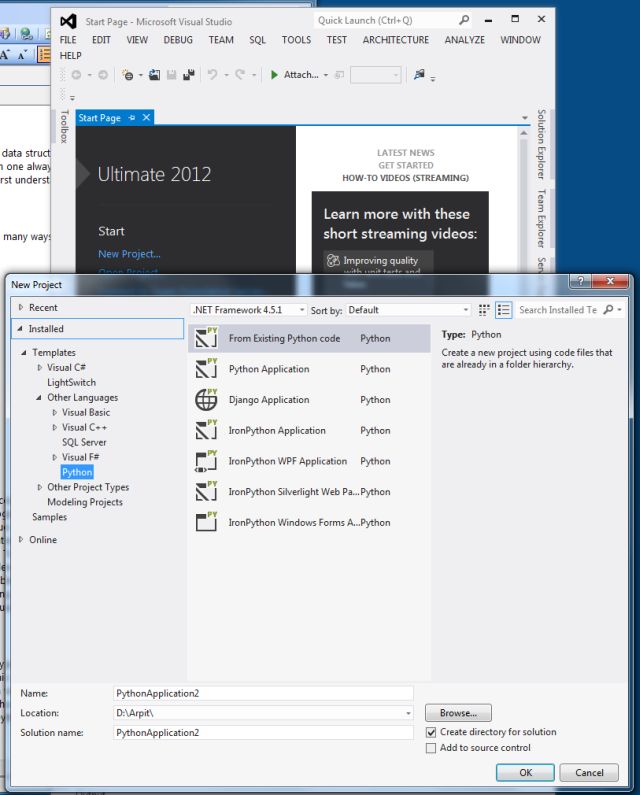Open the HELP menu

tap(70, 55)
